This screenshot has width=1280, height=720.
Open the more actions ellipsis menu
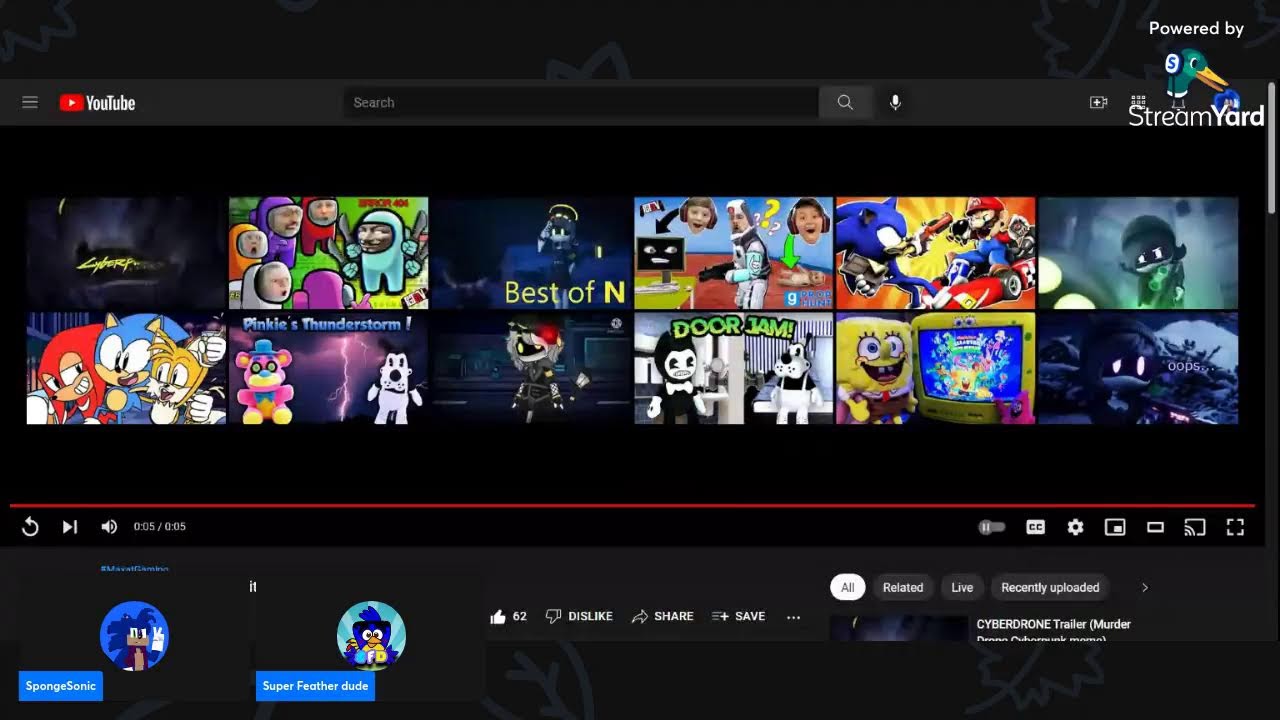[794, 617]
